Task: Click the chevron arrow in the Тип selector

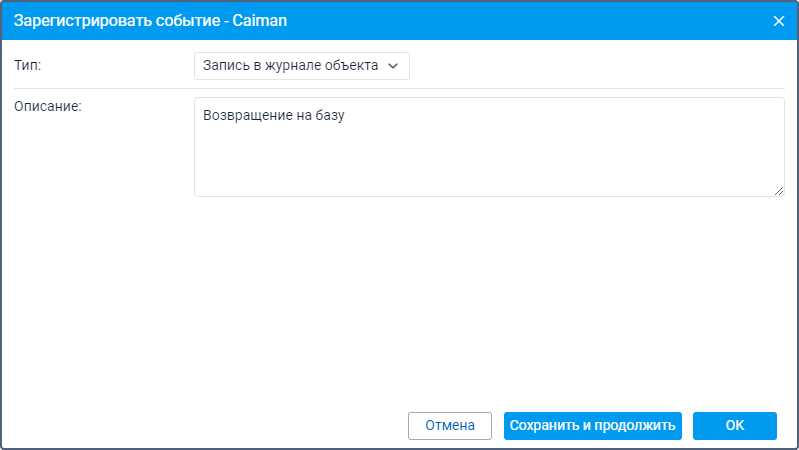Action: [393, 66]
